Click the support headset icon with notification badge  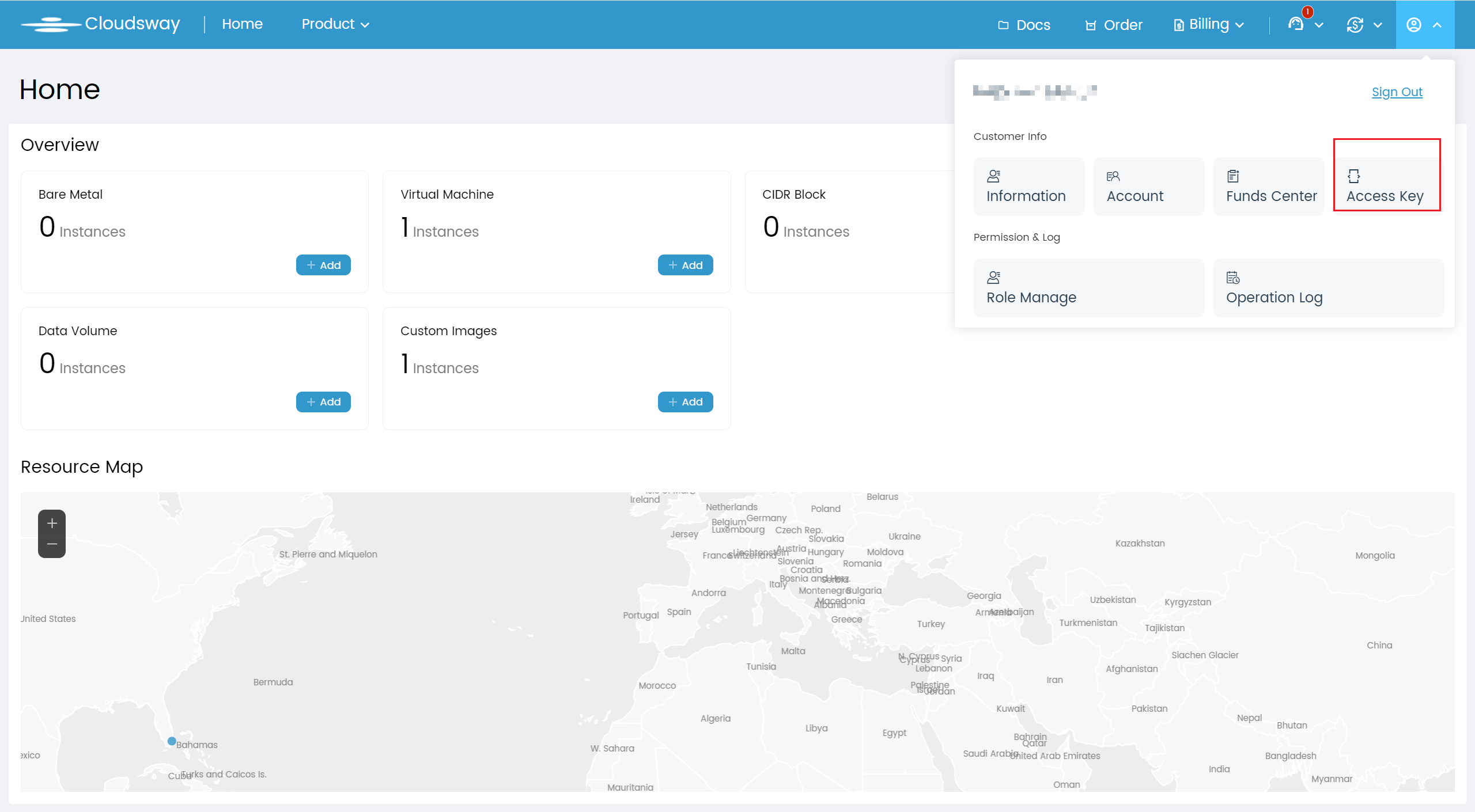coord(1296,24)
